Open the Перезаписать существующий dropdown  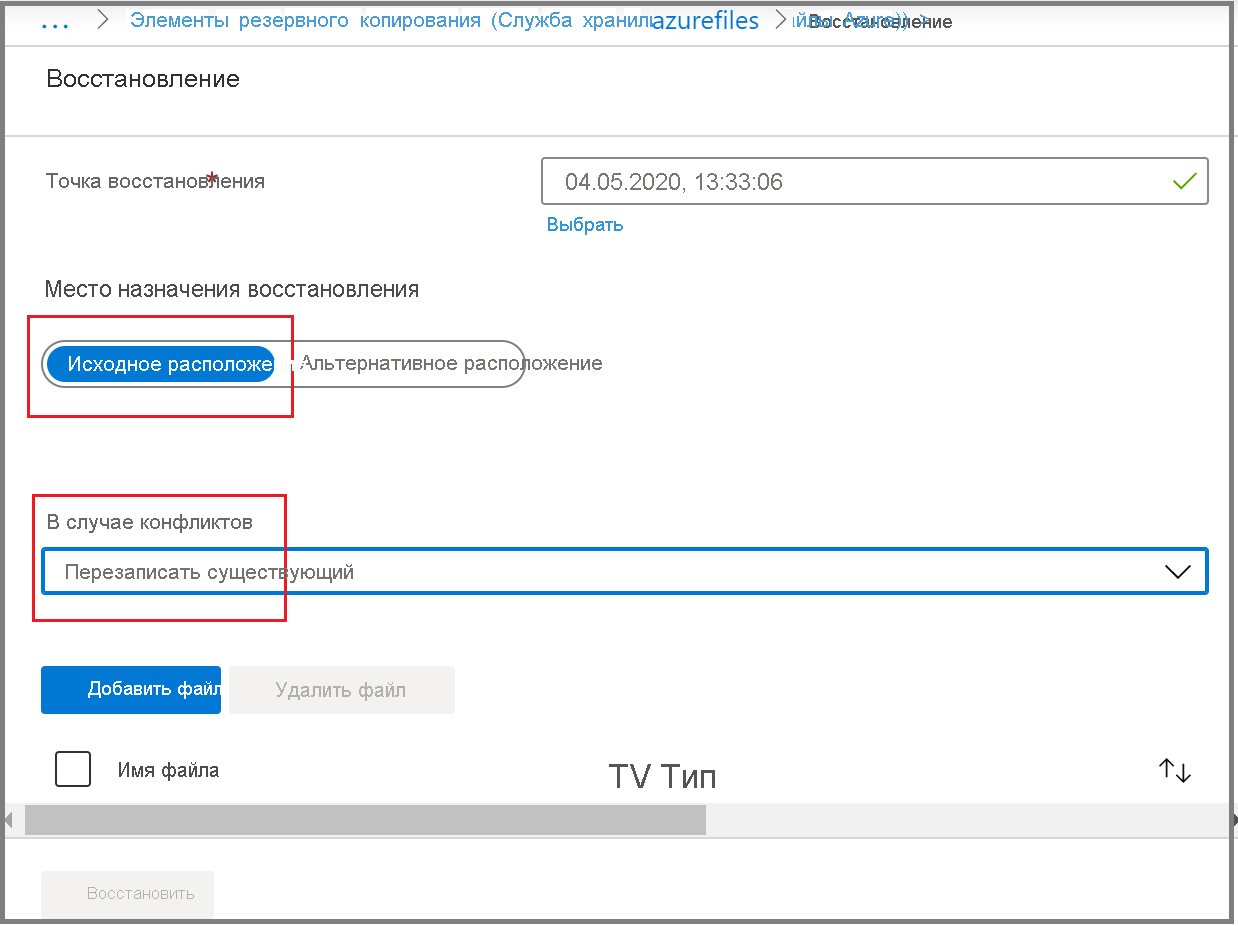point(624,572)
